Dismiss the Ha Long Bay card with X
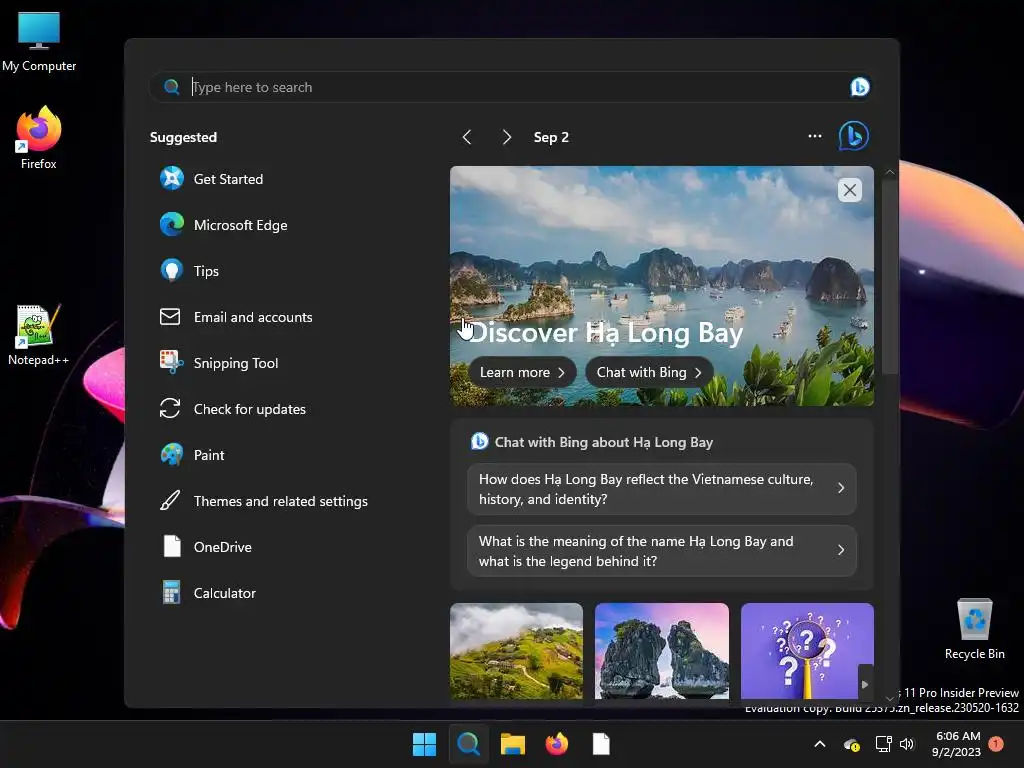The width and height of the screenshot is (1024, 768). (x=850, y=190)
